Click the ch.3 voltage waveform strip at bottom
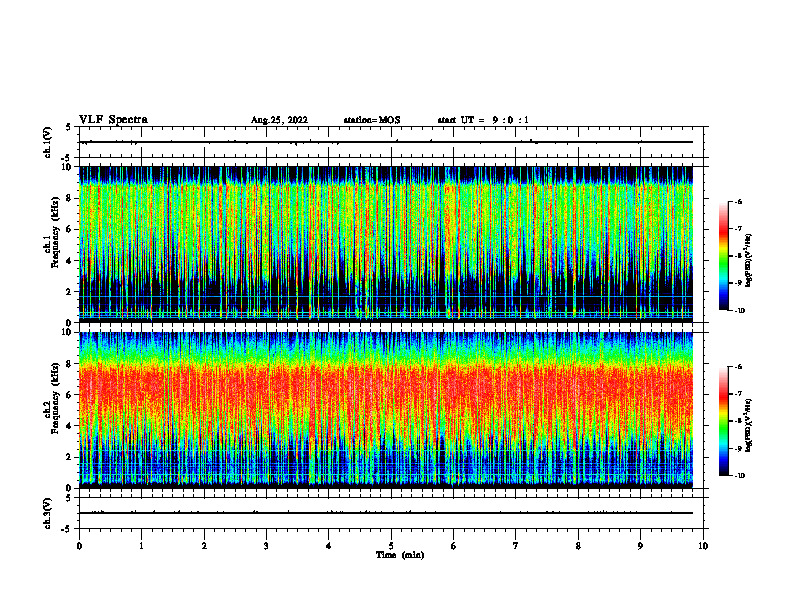This screenshot has width=792, height=612. 391,513
